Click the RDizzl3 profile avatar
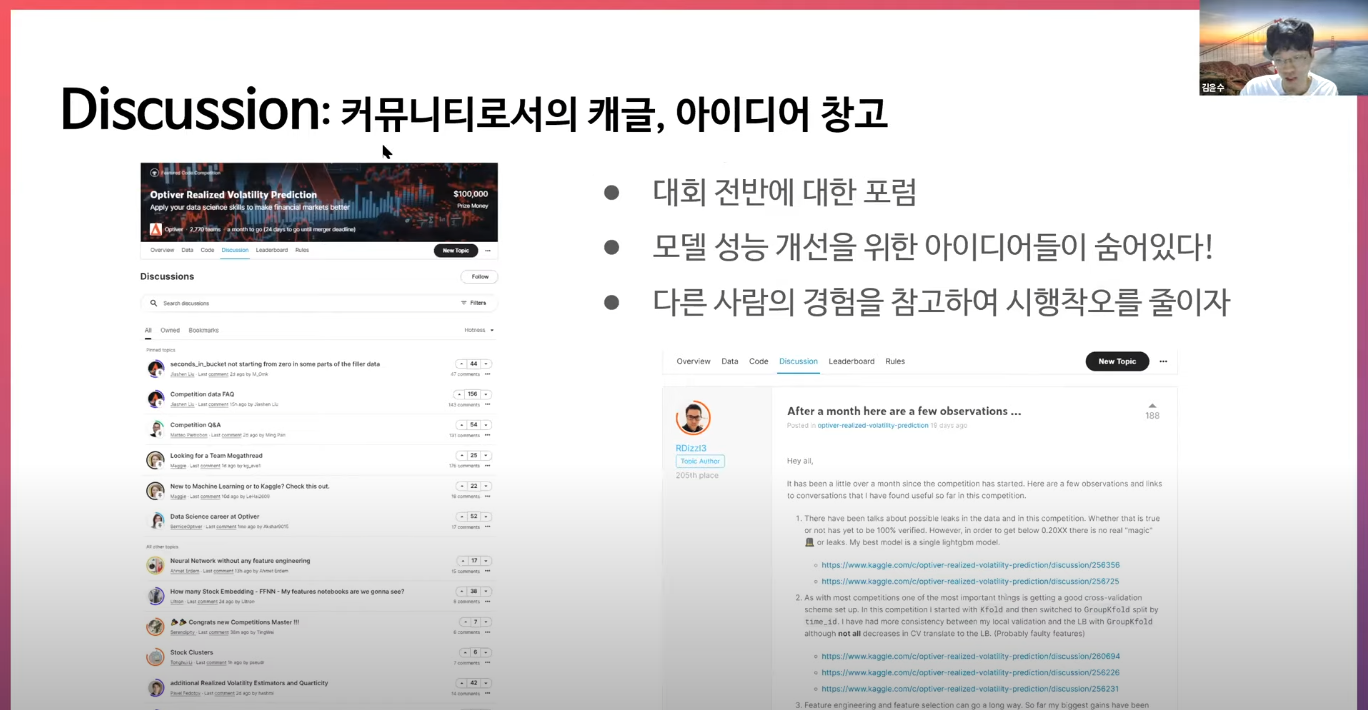 pos(692,418)
